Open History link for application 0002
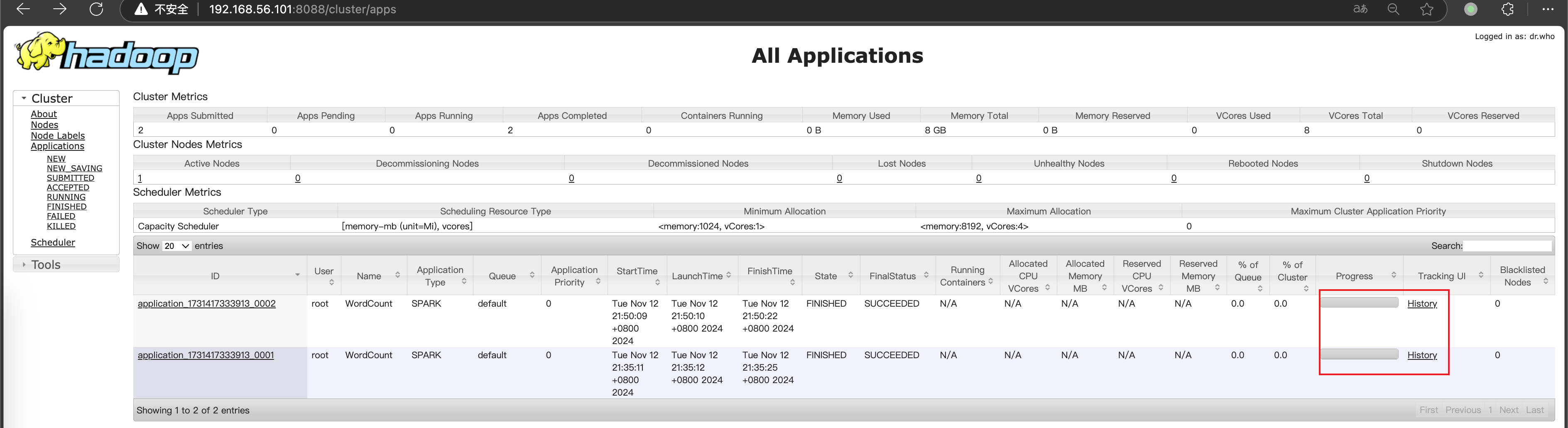Viewport: 1568px width, 428px height. [1422, 303]
